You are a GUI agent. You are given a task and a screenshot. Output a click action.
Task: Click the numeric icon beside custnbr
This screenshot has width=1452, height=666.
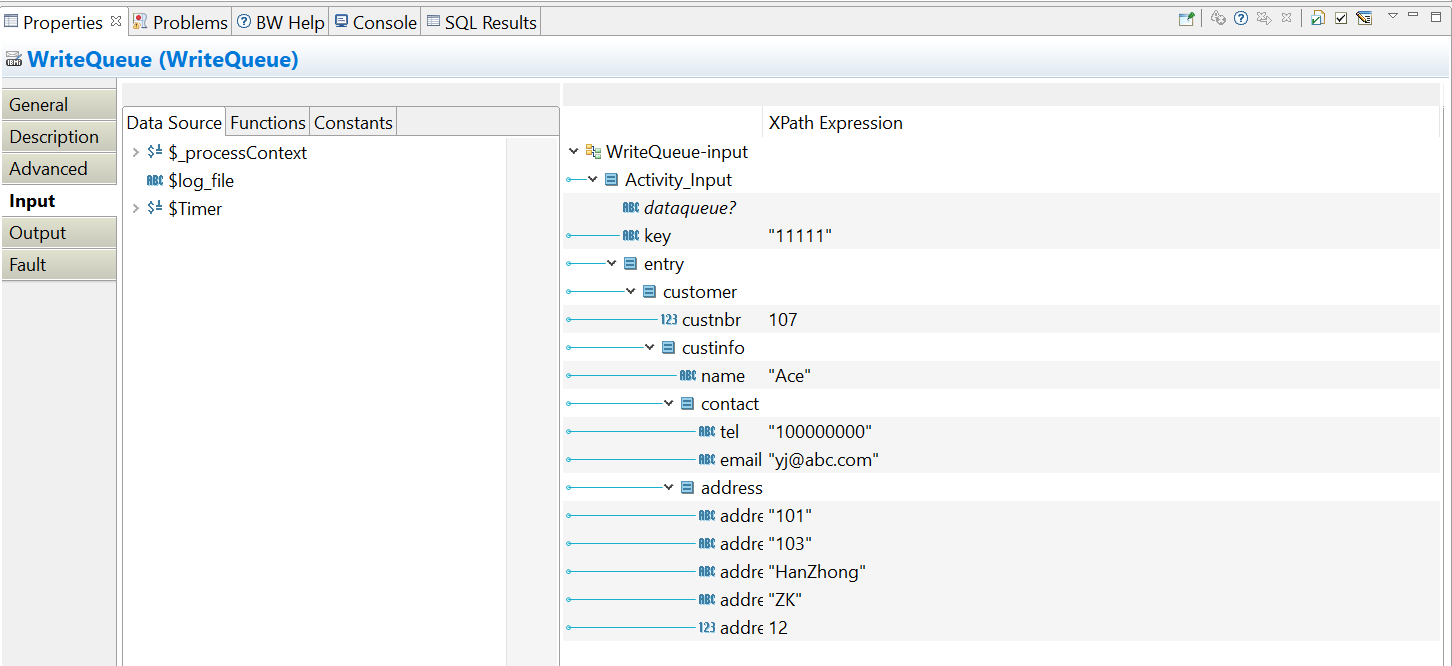click(x=669, y=320)
